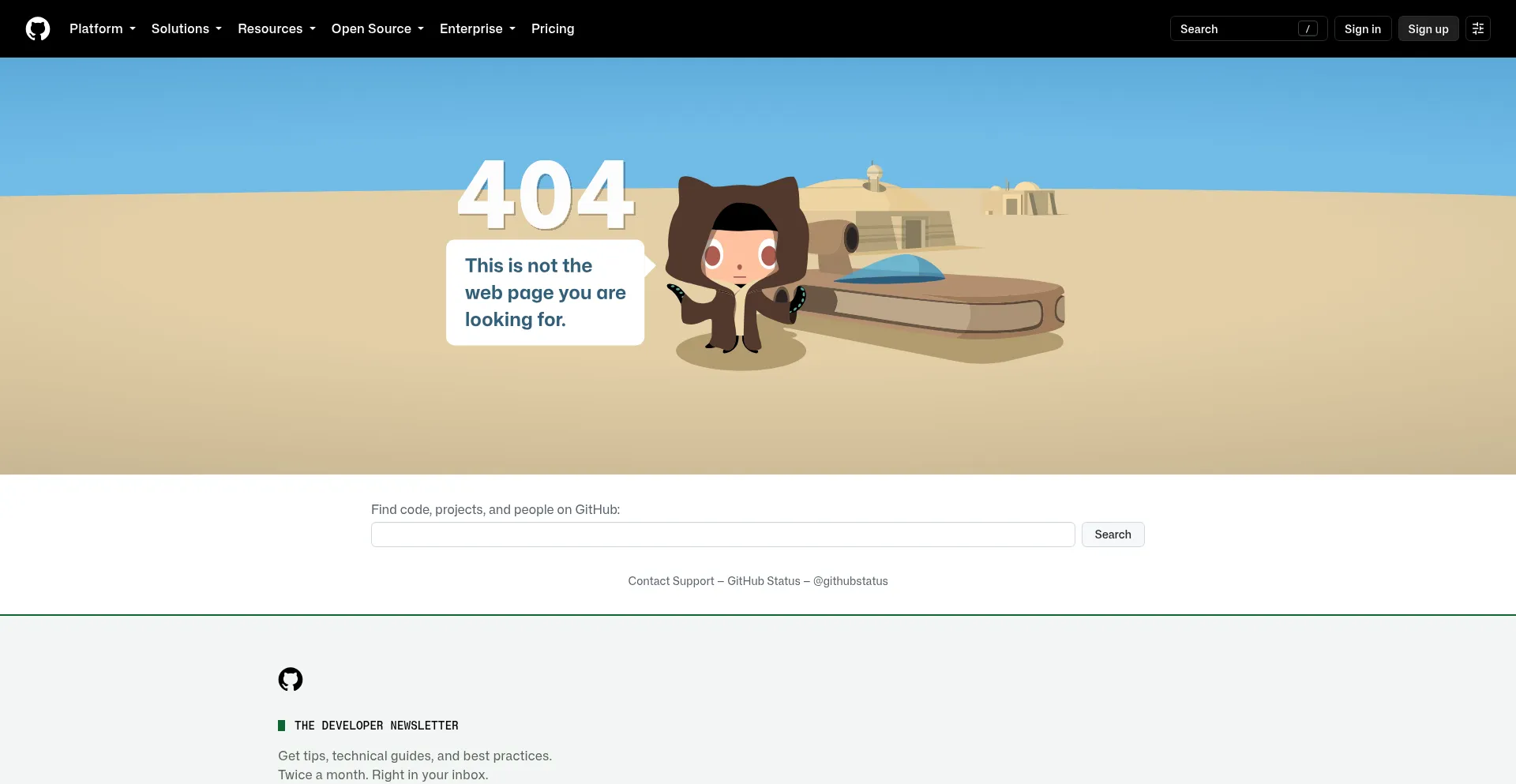
Task: Click the GitHub mark in the footer
Action: pyautogui.click(x=291, y=679)
